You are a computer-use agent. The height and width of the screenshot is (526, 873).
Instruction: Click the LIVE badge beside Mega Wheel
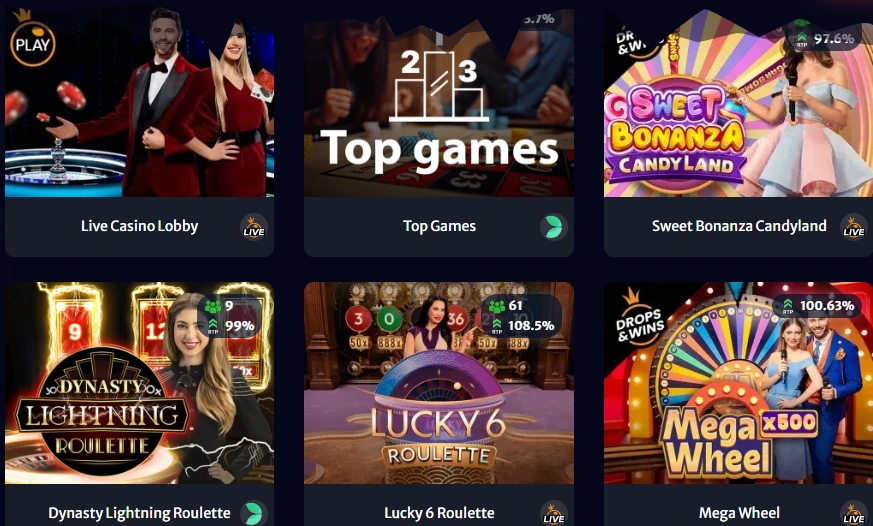click(854, 513)
